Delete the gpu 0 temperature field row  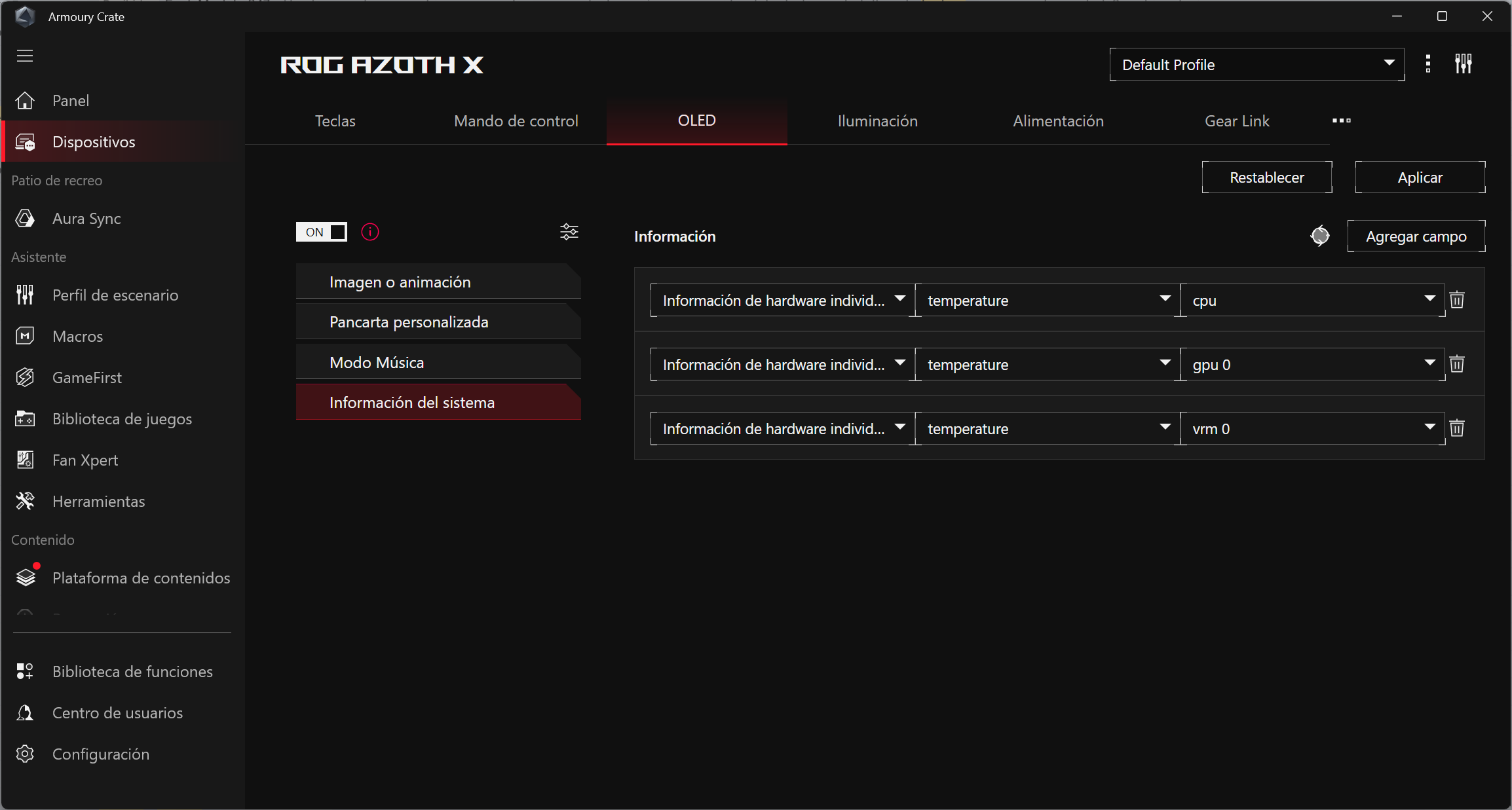click(x=1457, y=364)
